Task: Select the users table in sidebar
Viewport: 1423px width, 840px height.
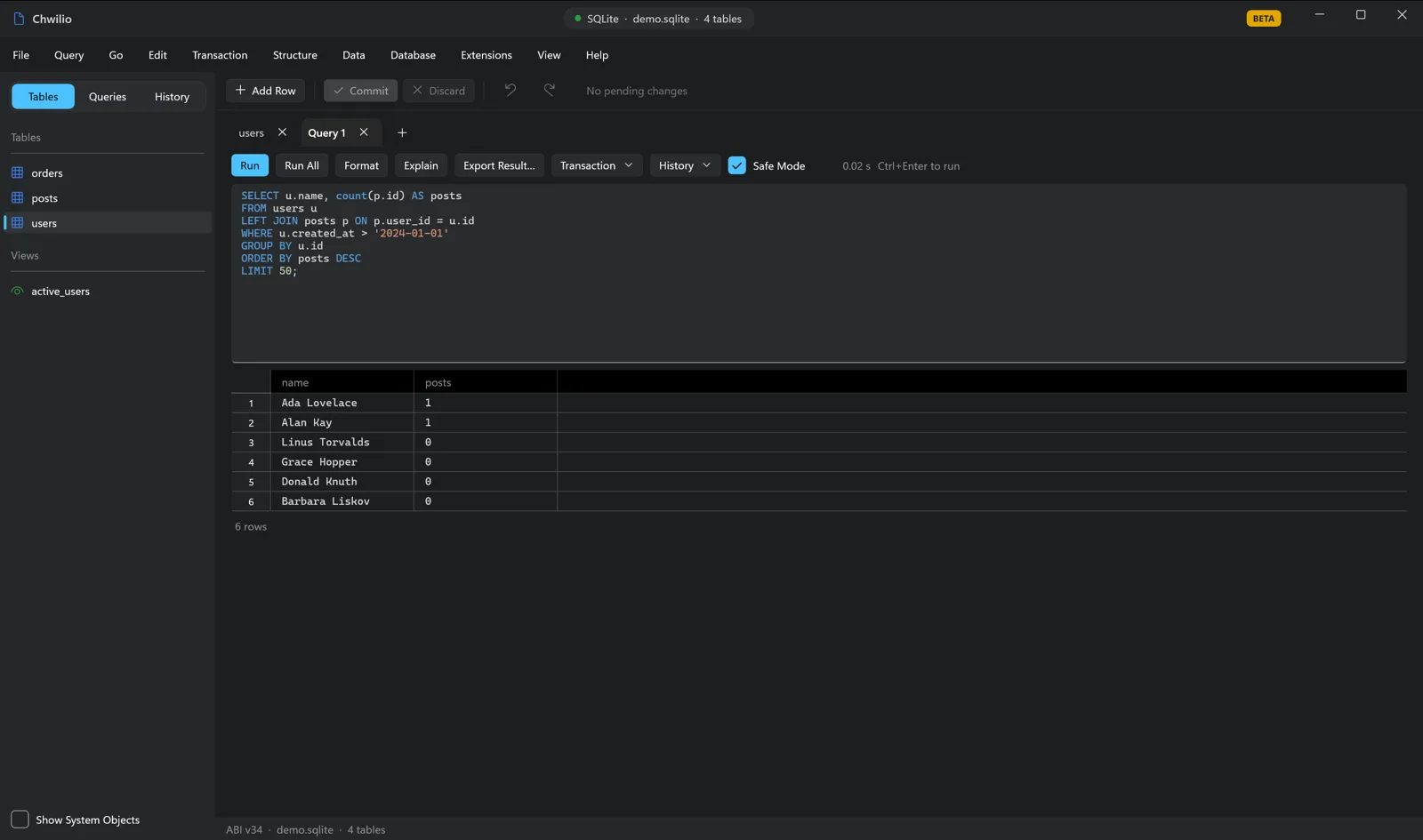Action: (x=108, y=222)
